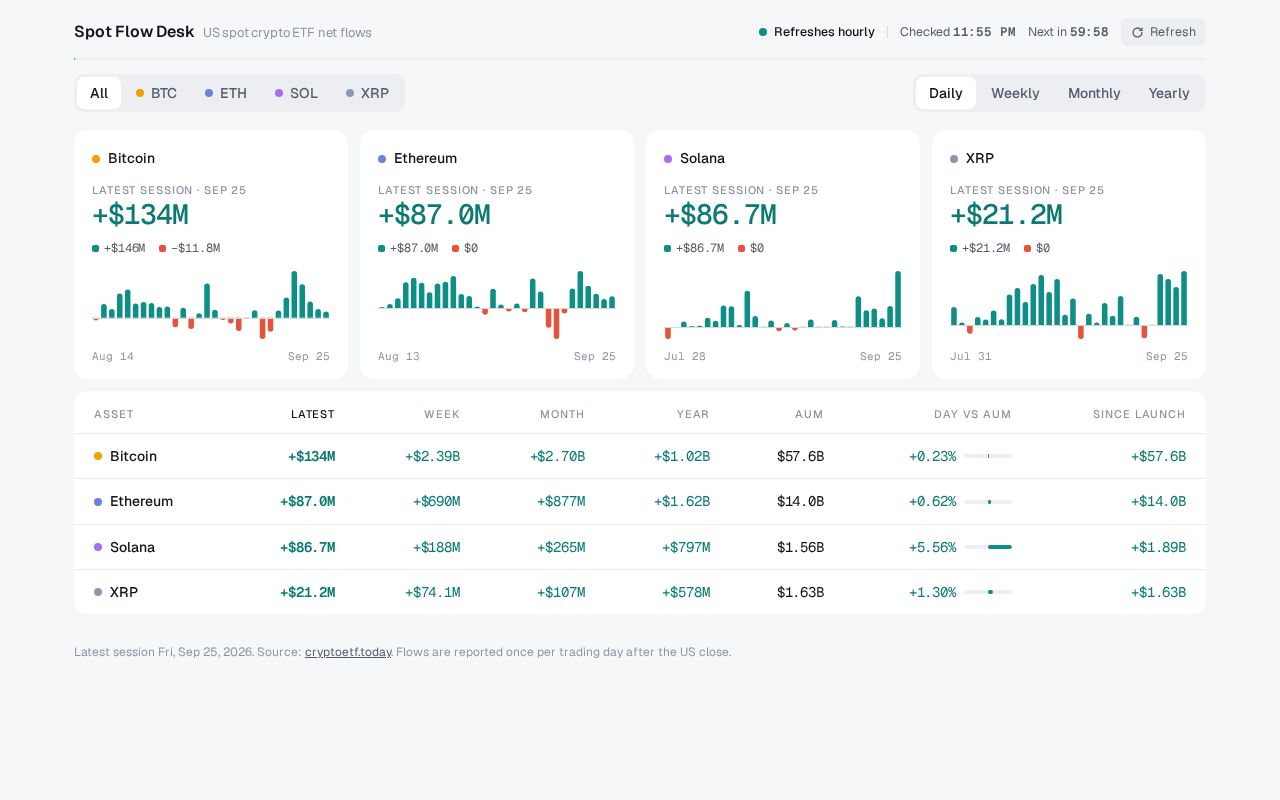Sort table by Week column
Viewport: 1280px width, 800px height.
[442, 414]
